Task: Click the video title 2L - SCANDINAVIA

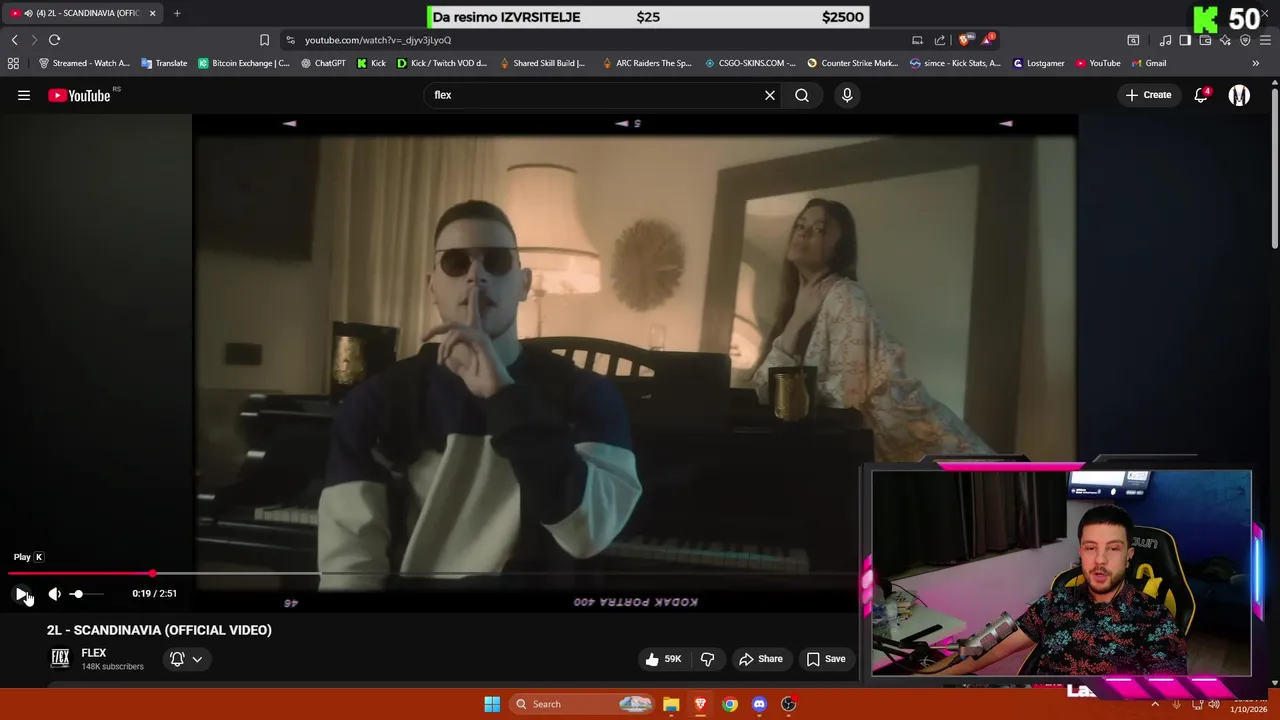Action: tap(159, 630)
